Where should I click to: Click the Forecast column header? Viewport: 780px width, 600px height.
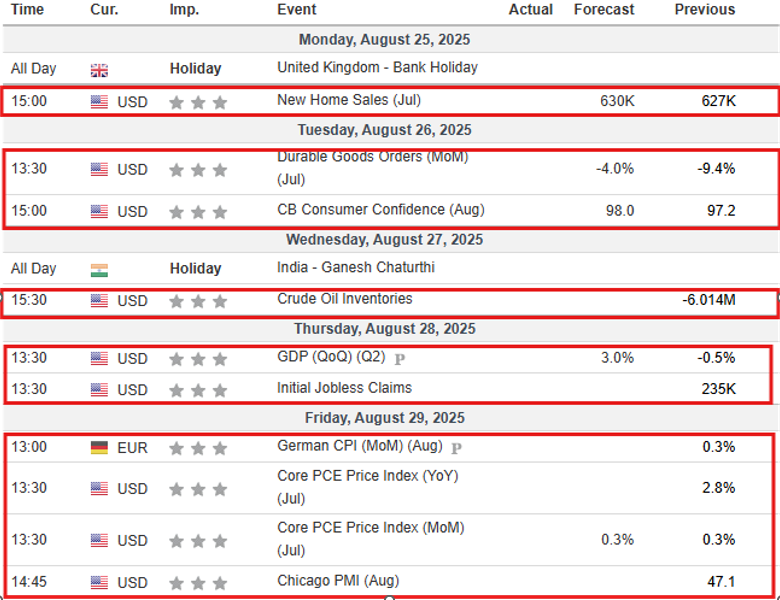click(604, 9)
